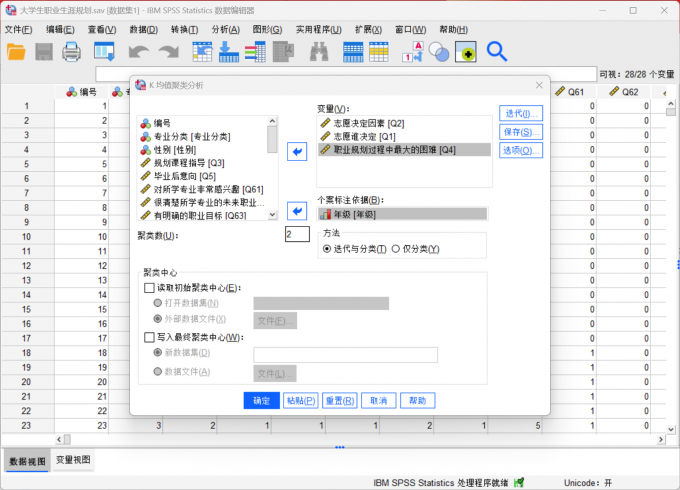Open Find with the binoculars icon

tap(319, 52)
